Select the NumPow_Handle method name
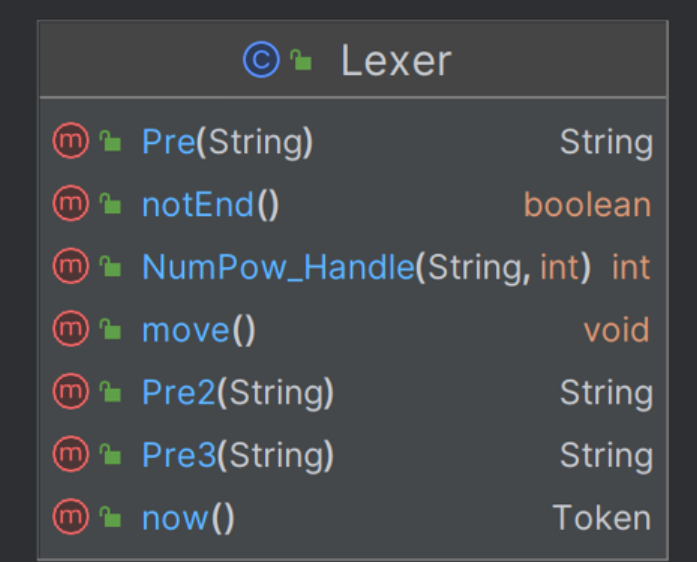Screen dimensions: 697x562 coord(278,268)
